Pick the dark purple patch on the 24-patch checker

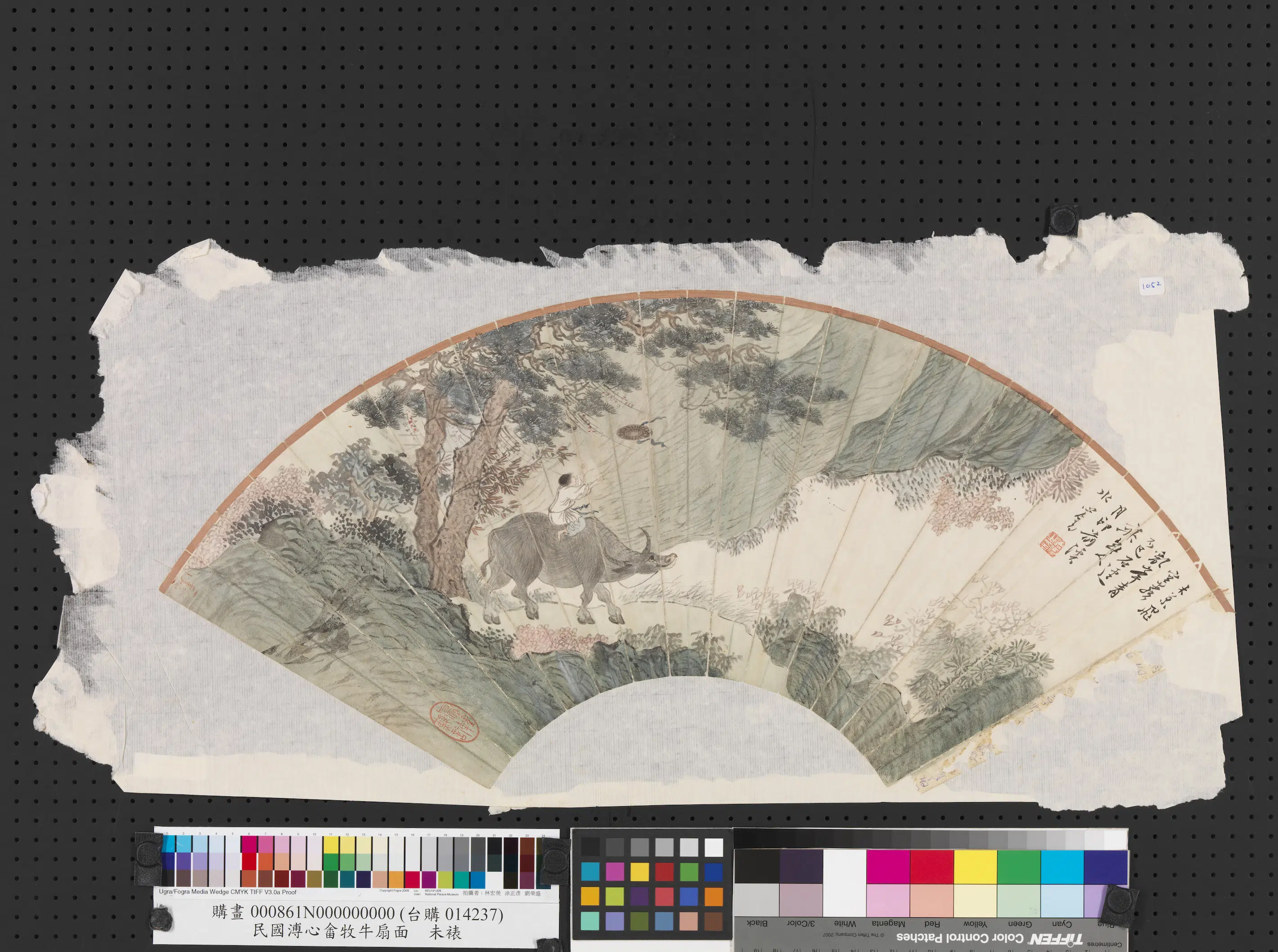pyautogui.click(x=640, y=897)
